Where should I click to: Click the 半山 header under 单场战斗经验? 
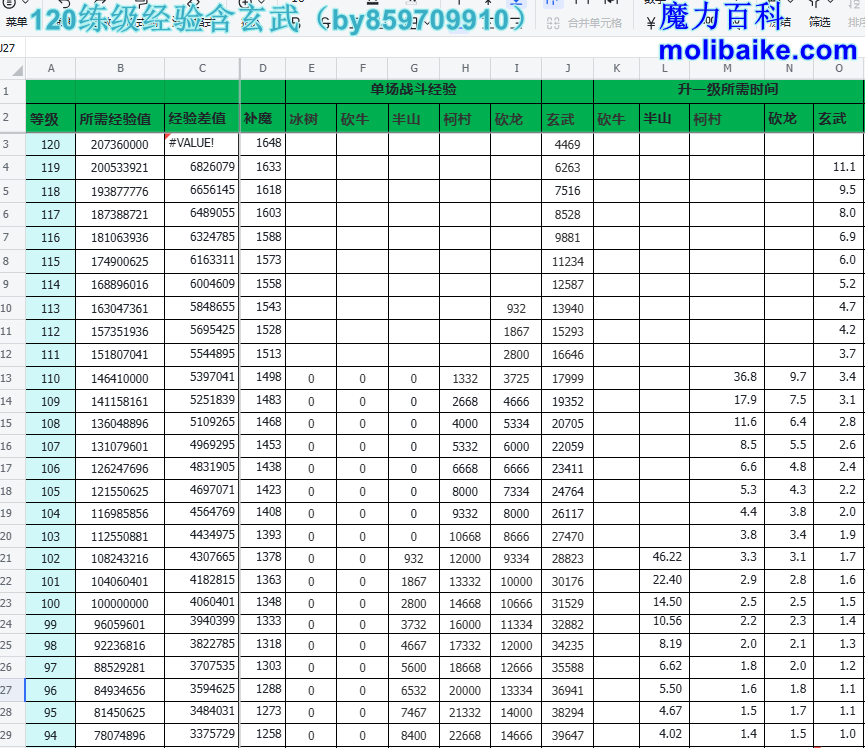pyautogui.click(x=414, y=119)
